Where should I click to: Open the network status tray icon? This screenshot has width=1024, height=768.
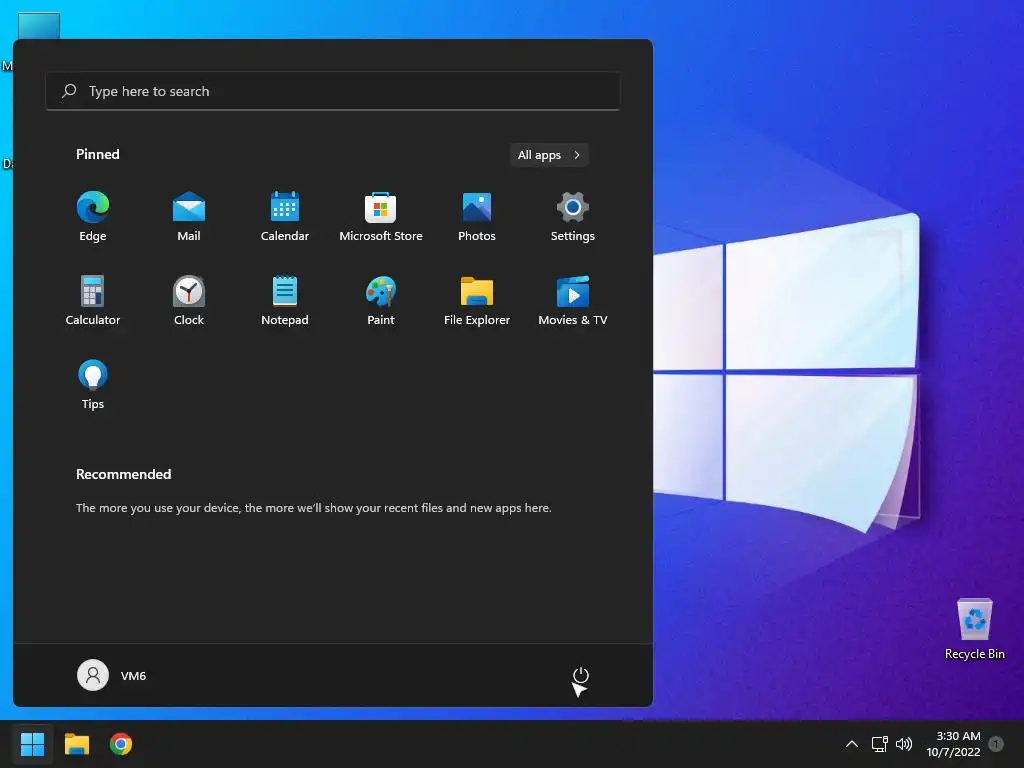pos(879,744)
